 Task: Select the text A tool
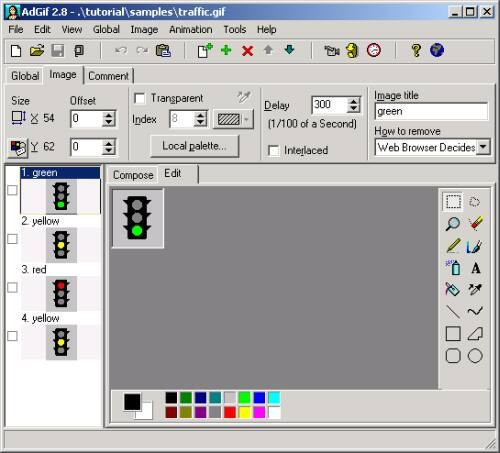476,268
